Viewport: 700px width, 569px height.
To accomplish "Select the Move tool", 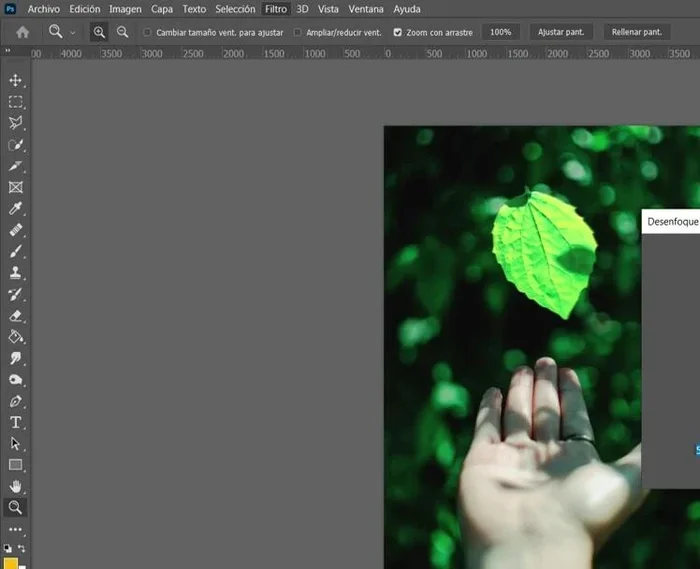I will (x=16, y=80).
